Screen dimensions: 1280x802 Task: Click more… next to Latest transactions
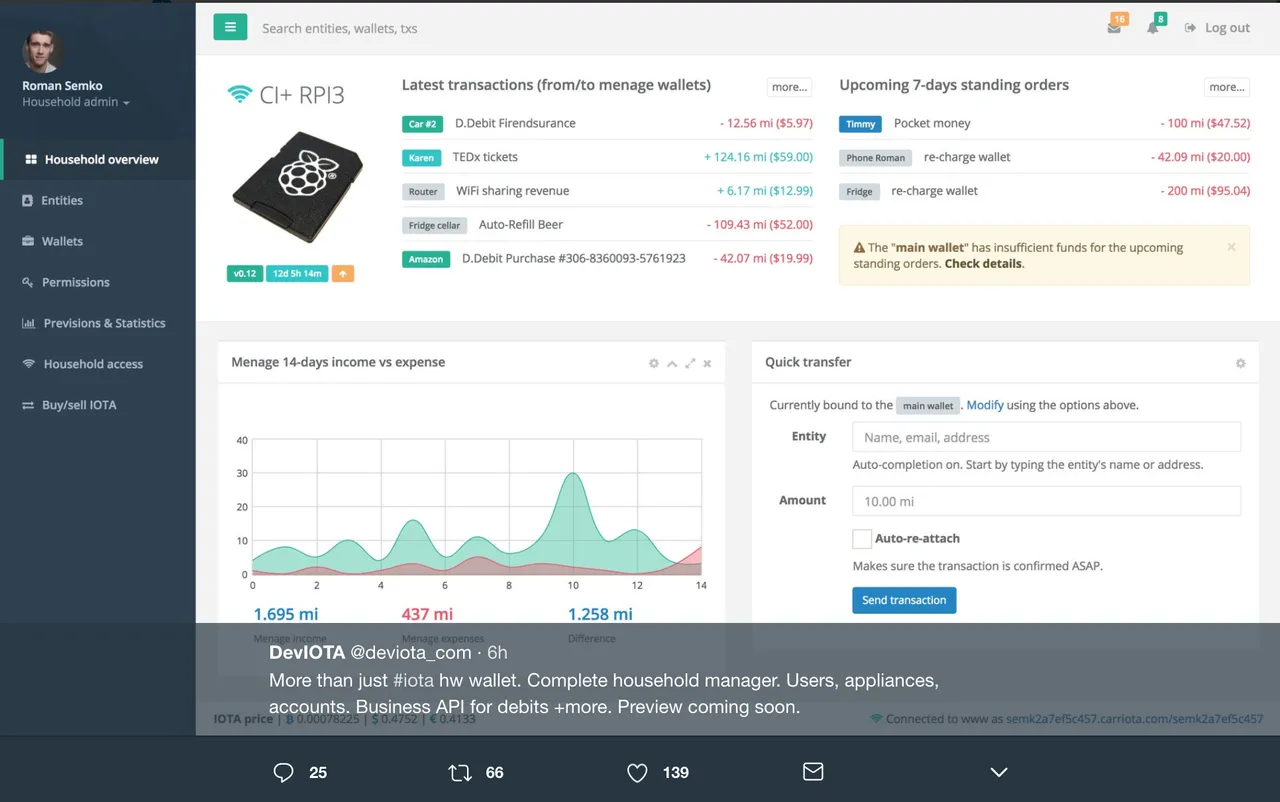tap(789, 87)
